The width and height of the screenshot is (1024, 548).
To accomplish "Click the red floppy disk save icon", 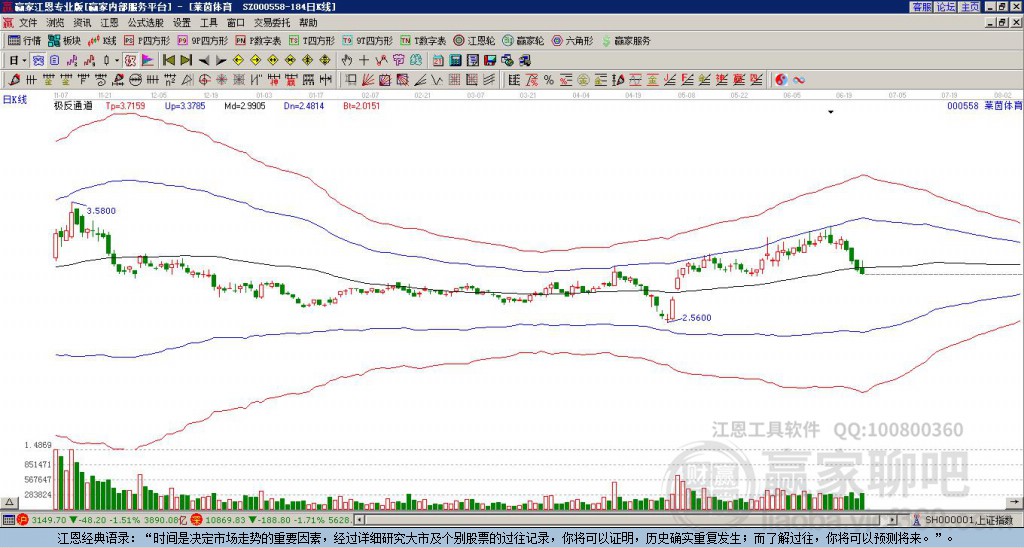I will pos(490,60).
